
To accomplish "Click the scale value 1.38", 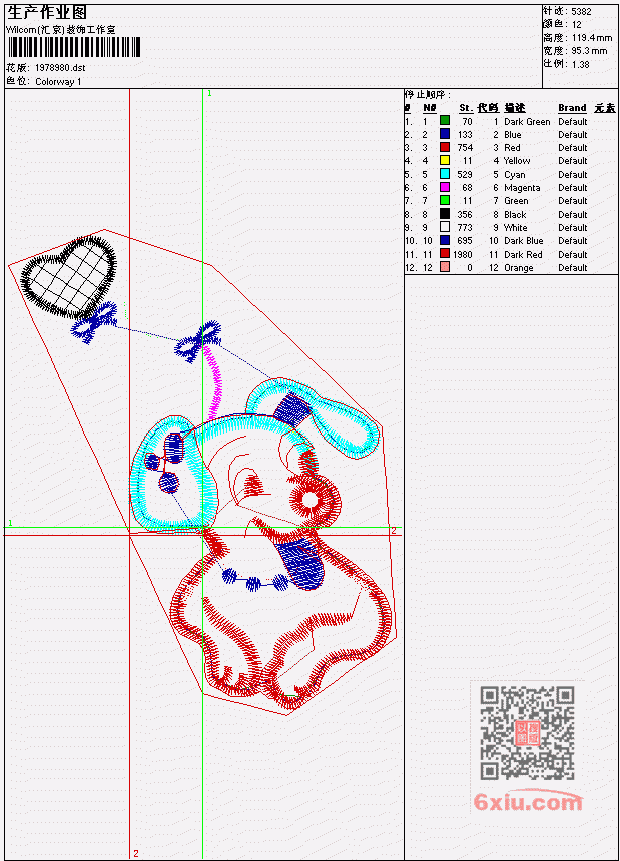I will coord(580,64).
